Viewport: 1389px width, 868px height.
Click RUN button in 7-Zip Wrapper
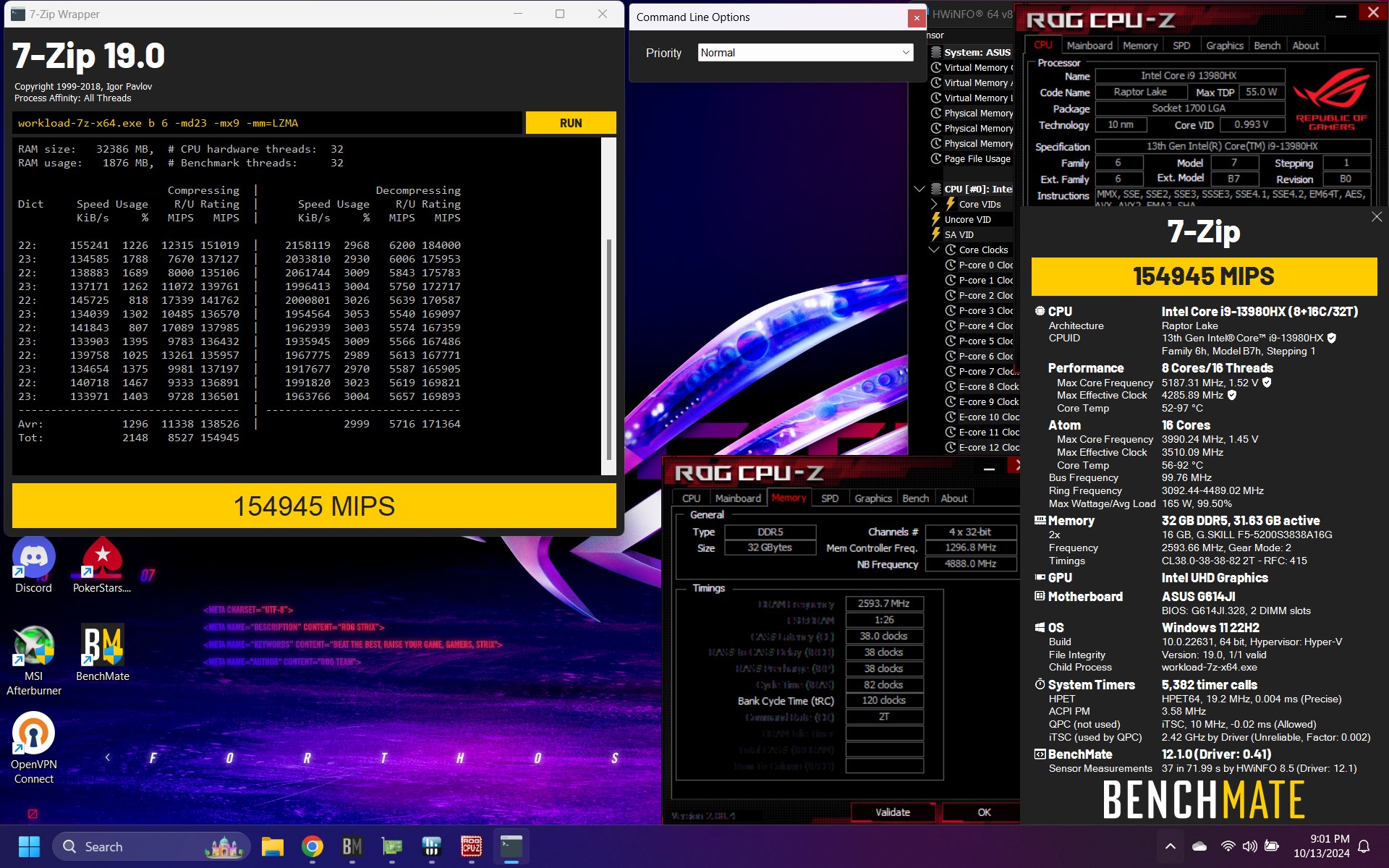point(571,123)
